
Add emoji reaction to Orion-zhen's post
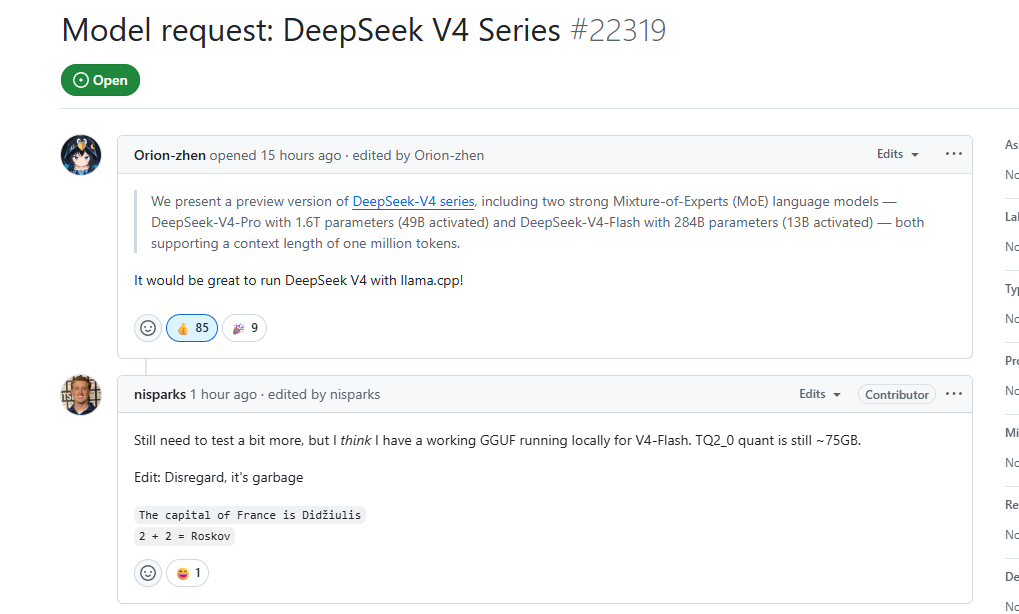[x=148, y=328]
